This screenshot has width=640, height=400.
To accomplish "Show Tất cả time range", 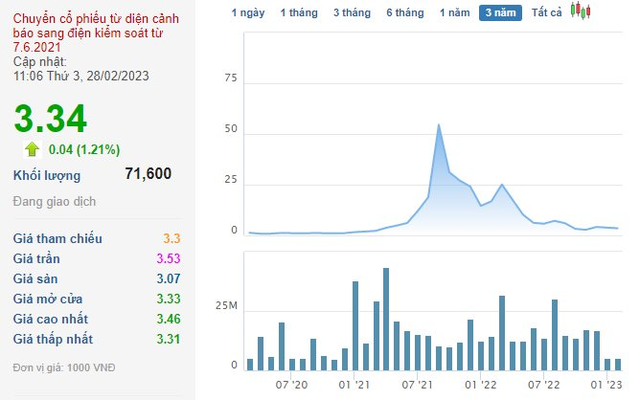I will point(547,13).
